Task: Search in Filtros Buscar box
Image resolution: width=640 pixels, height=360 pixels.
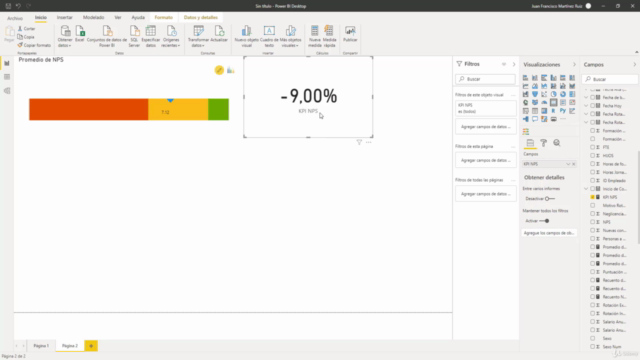Action: (486, 79)
